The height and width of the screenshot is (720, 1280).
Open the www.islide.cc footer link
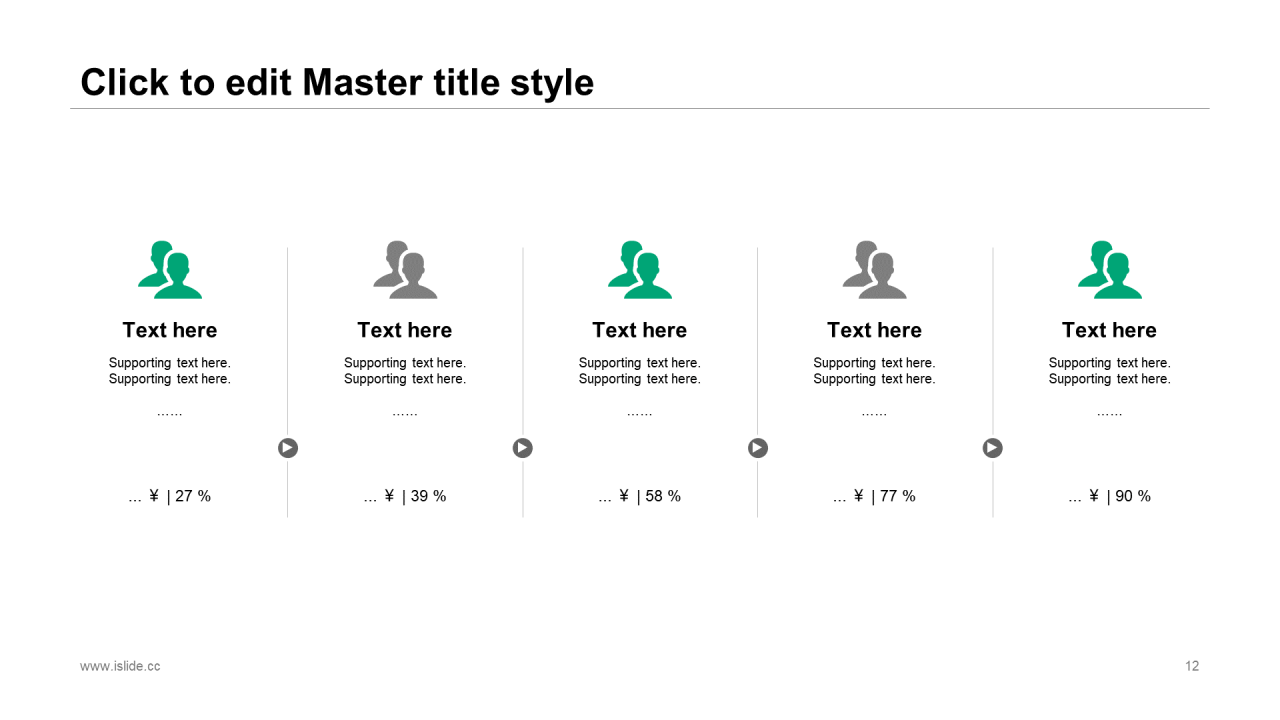(x=120, y=666)
